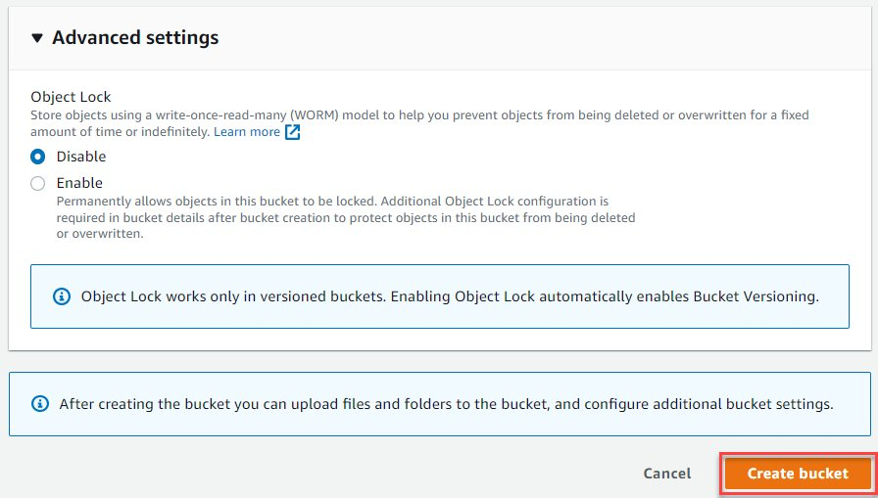The width and height of the screenshot is (879, 499).
Task: Click info icon in Object Lock versioning notice
Action: pos(61,297)
